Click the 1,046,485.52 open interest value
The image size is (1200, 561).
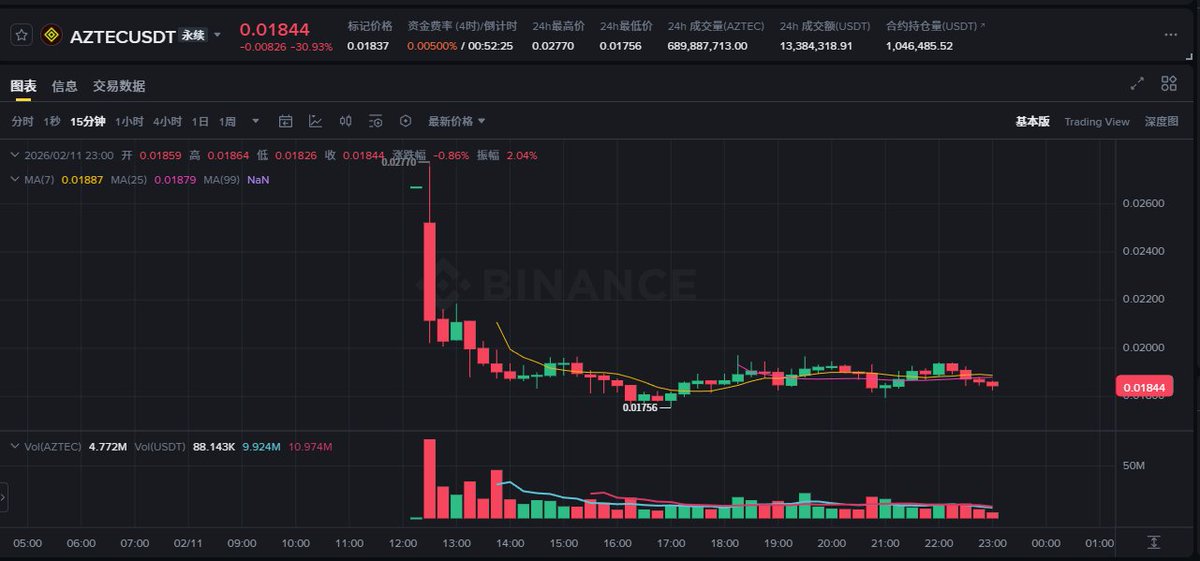point(919,46)
